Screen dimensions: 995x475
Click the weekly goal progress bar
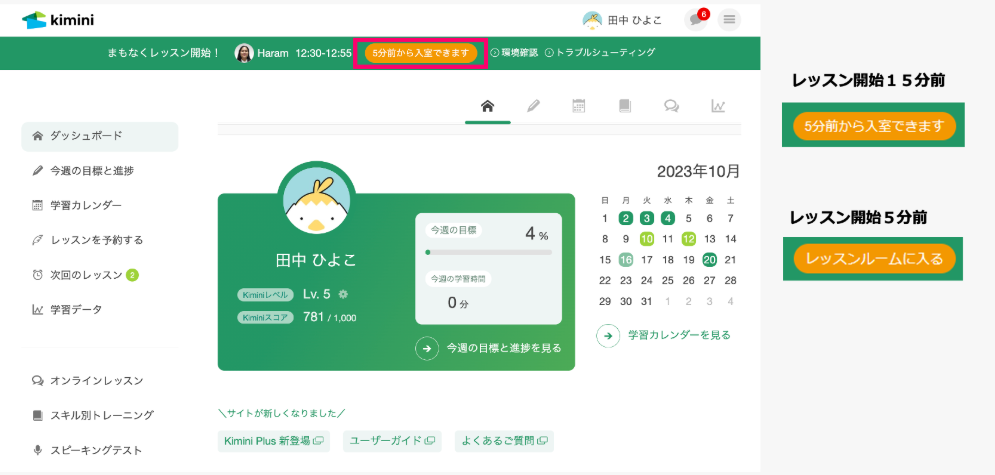(488, 253)
